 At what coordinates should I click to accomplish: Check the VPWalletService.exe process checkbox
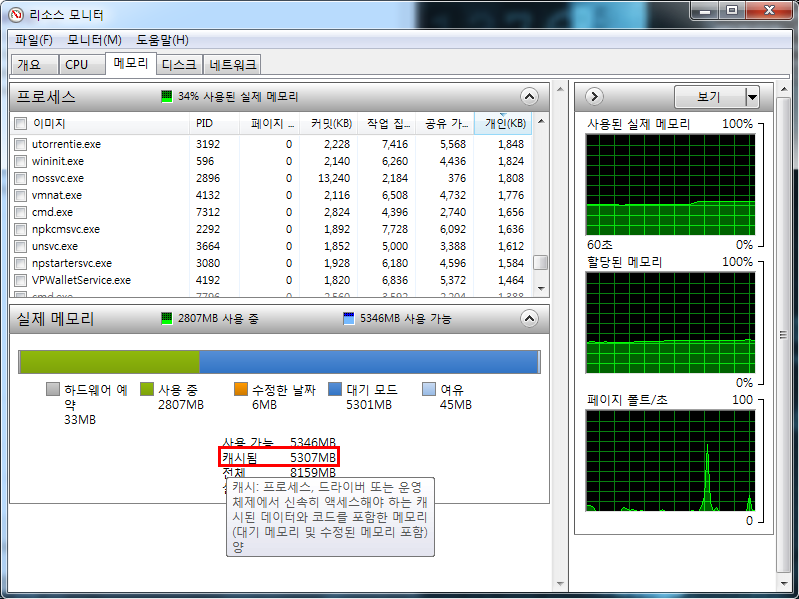(x=20, y=280)
